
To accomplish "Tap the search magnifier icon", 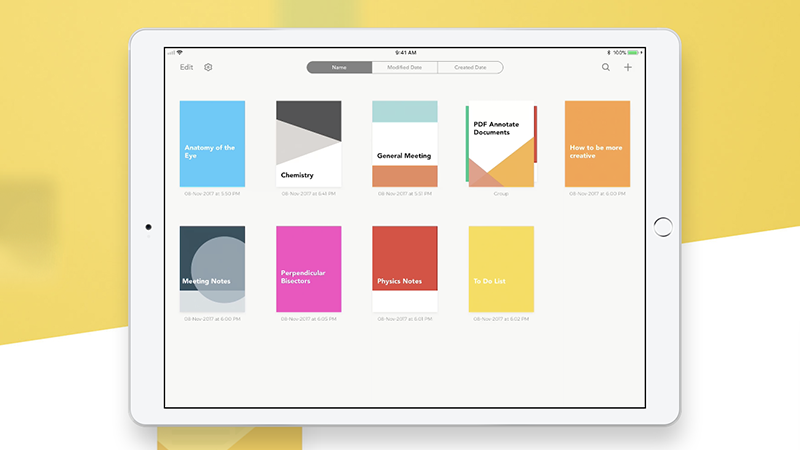I will [x=606, y=67].
